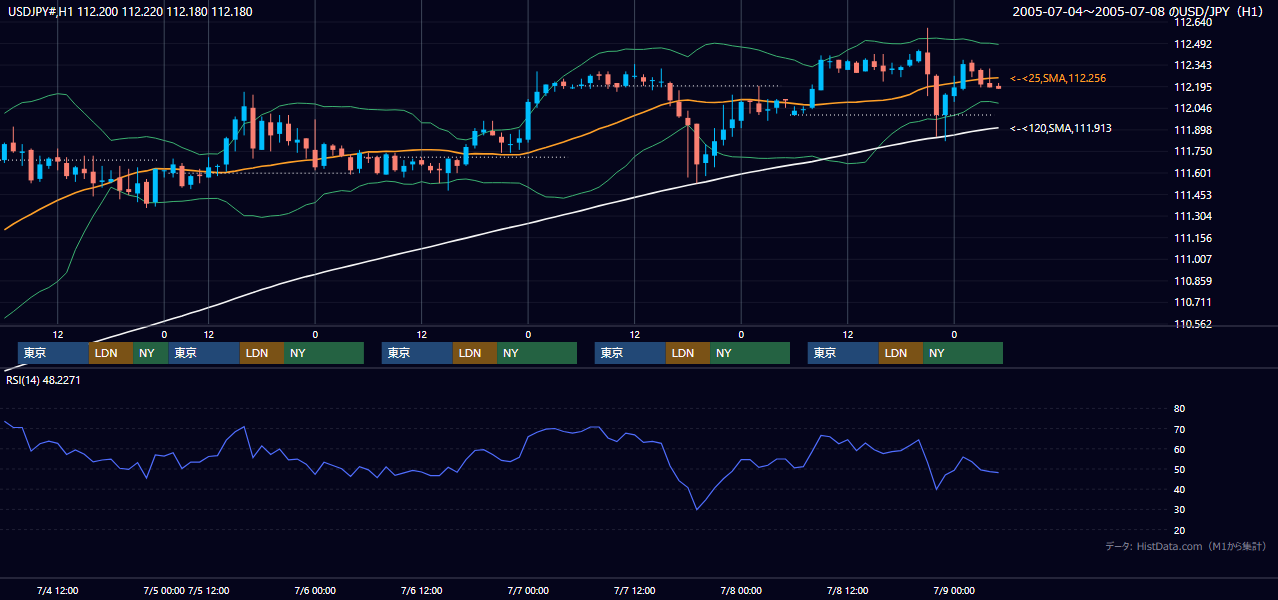Screen dimensions: 1278x600
Task: Select the NY session block for July 7
Action: 750,353
